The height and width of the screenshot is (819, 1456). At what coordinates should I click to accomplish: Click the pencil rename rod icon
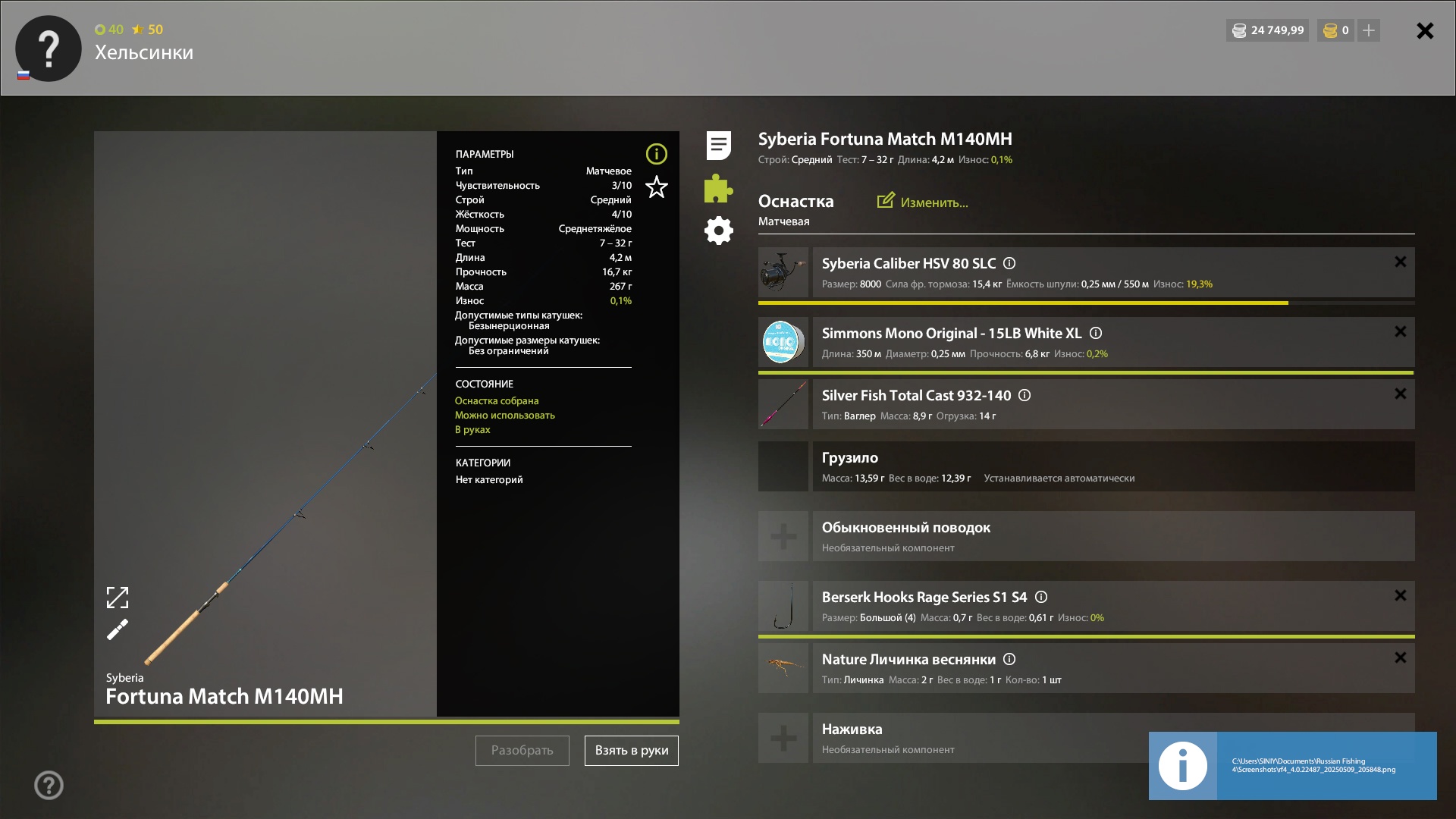pyautogui.click(x=118, y=629)
